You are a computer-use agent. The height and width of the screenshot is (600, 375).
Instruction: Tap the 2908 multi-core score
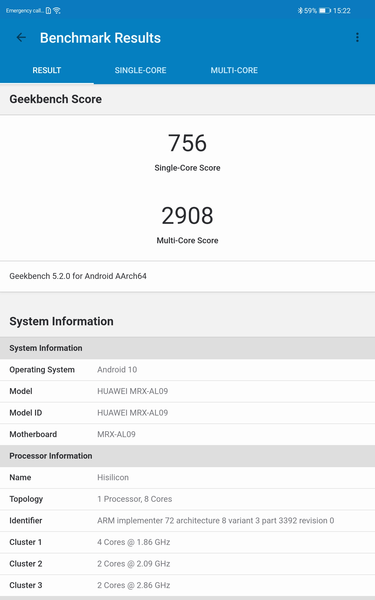point(187,216)
